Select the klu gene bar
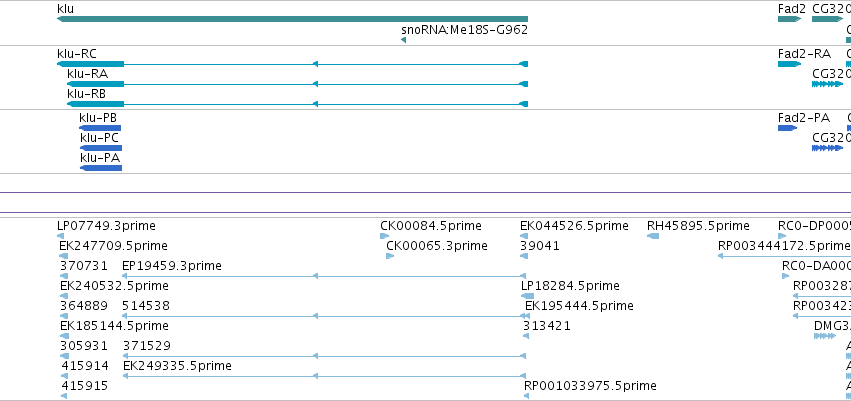851x401 pixels. 292,19
